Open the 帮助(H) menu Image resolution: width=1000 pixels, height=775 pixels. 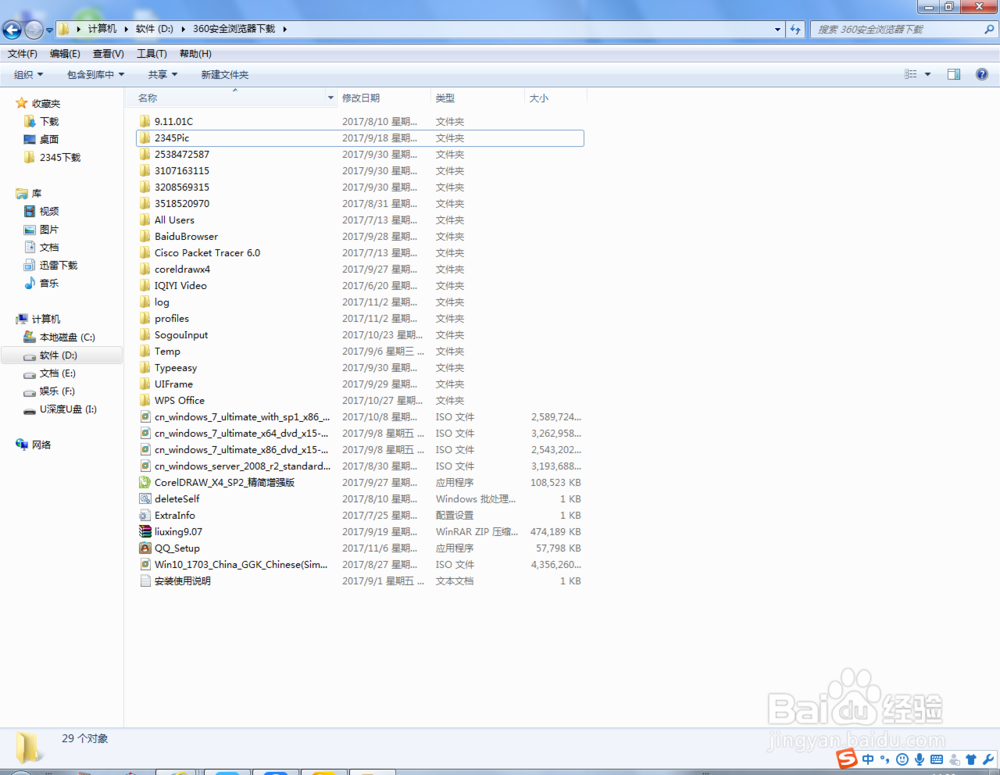[x=195, y=54]
